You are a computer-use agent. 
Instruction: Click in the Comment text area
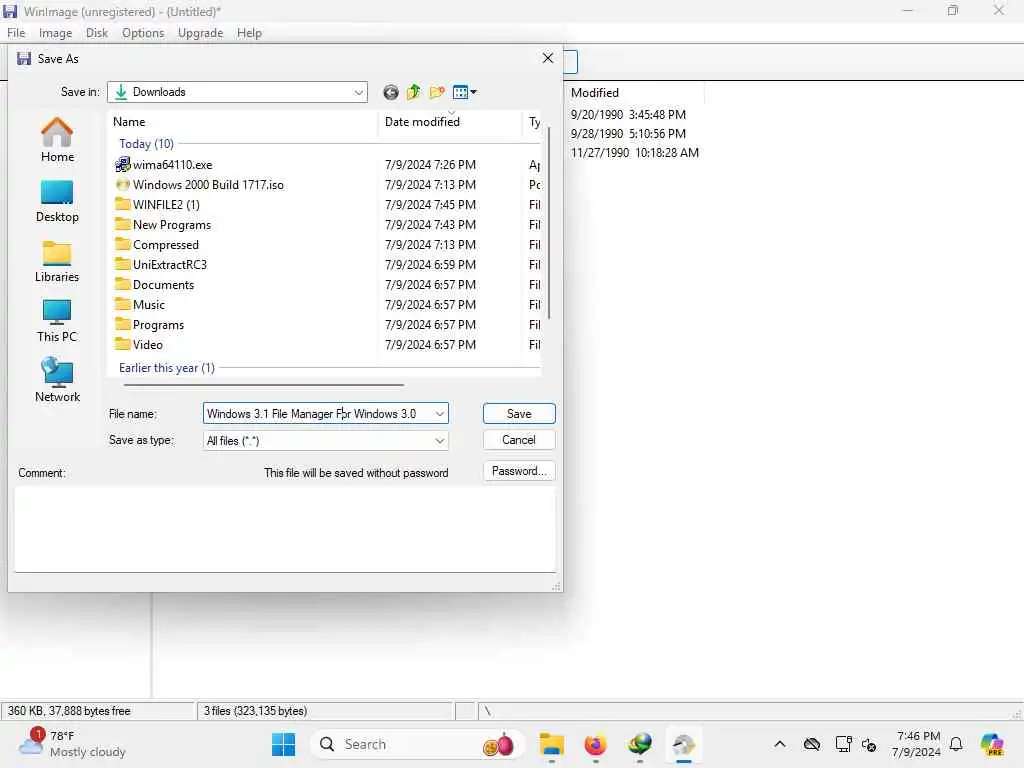tap(285, 529)
